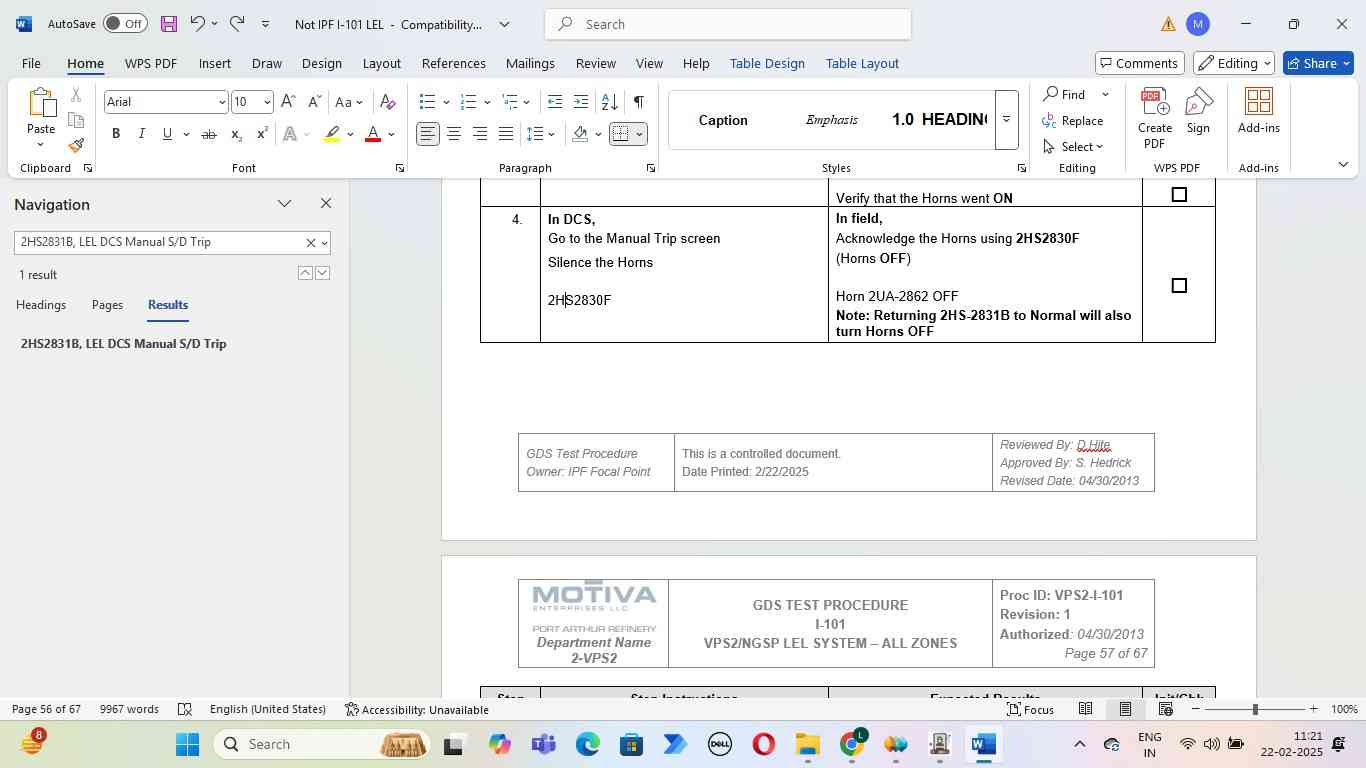Open Microsoft Teams from taskbar
1366x768 pixels.
544,744
